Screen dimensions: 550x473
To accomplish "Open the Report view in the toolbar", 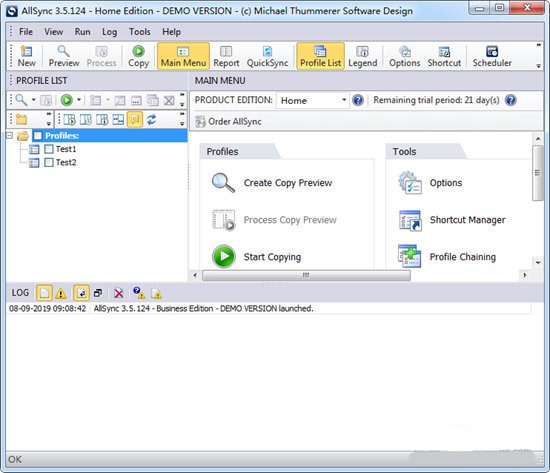I will click(226, 56).
